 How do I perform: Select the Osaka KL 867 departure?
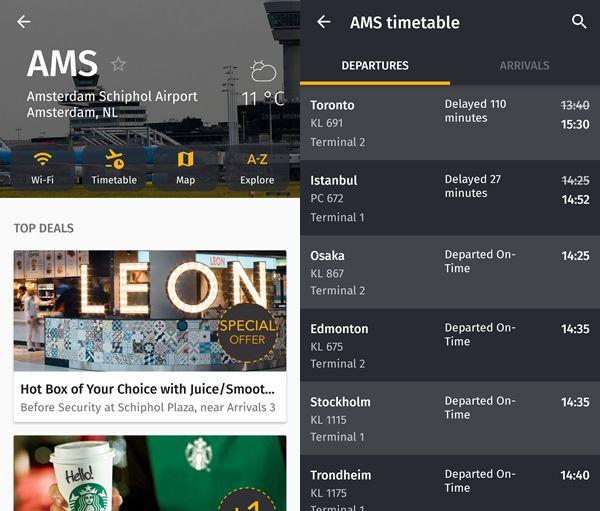tap(450, 272)
